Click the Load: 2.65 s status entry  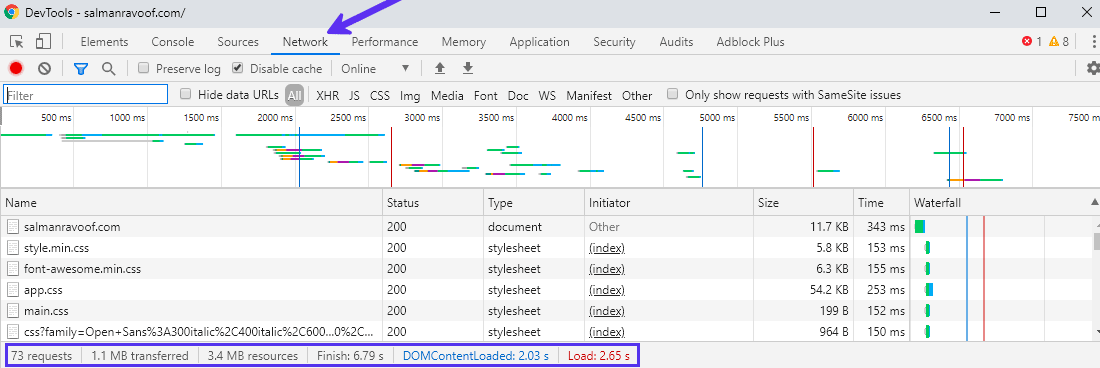[x=598, y=356]
